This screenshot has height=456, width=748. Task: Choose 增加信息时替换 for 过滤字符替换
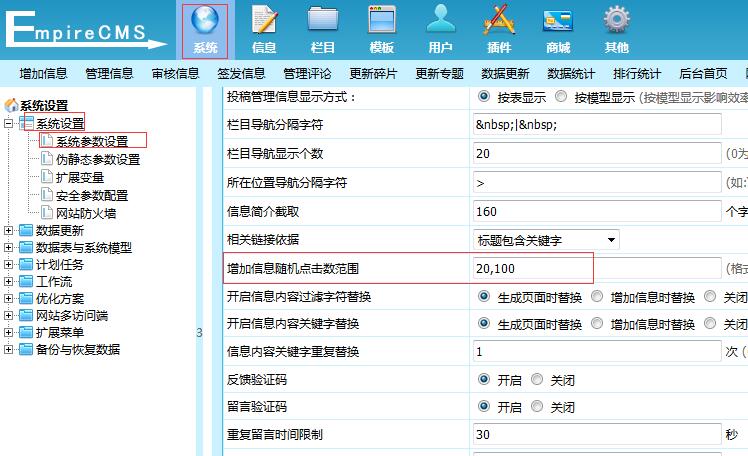click(x=598, y=296)
